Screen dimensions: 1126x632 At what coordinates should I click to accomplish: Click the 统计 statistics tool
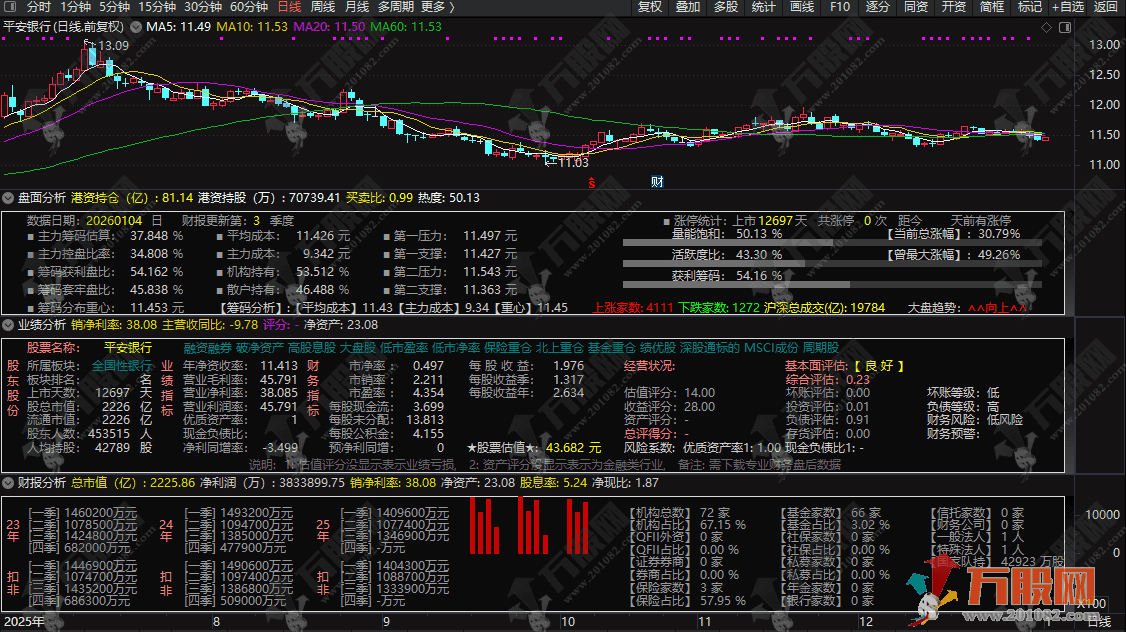763,7
